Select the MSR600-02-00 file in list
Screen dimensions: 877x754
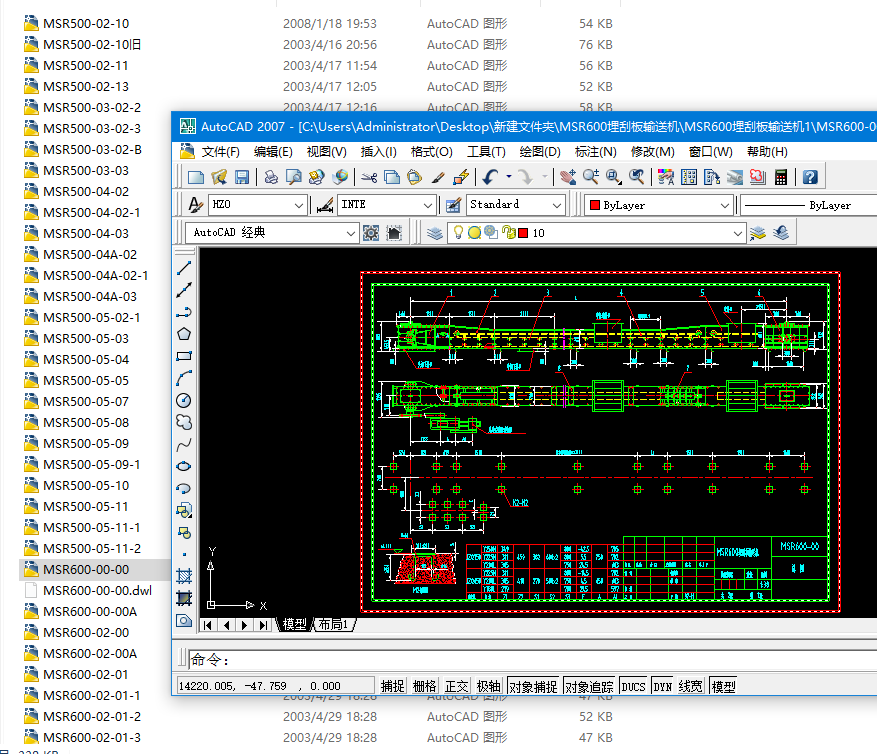(x=85, y=632)
